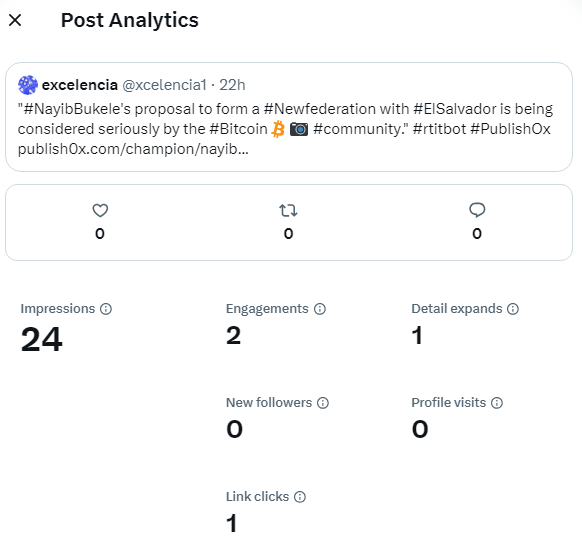
Task: Close the Post Analytics panel
Action: pos(15,20)
